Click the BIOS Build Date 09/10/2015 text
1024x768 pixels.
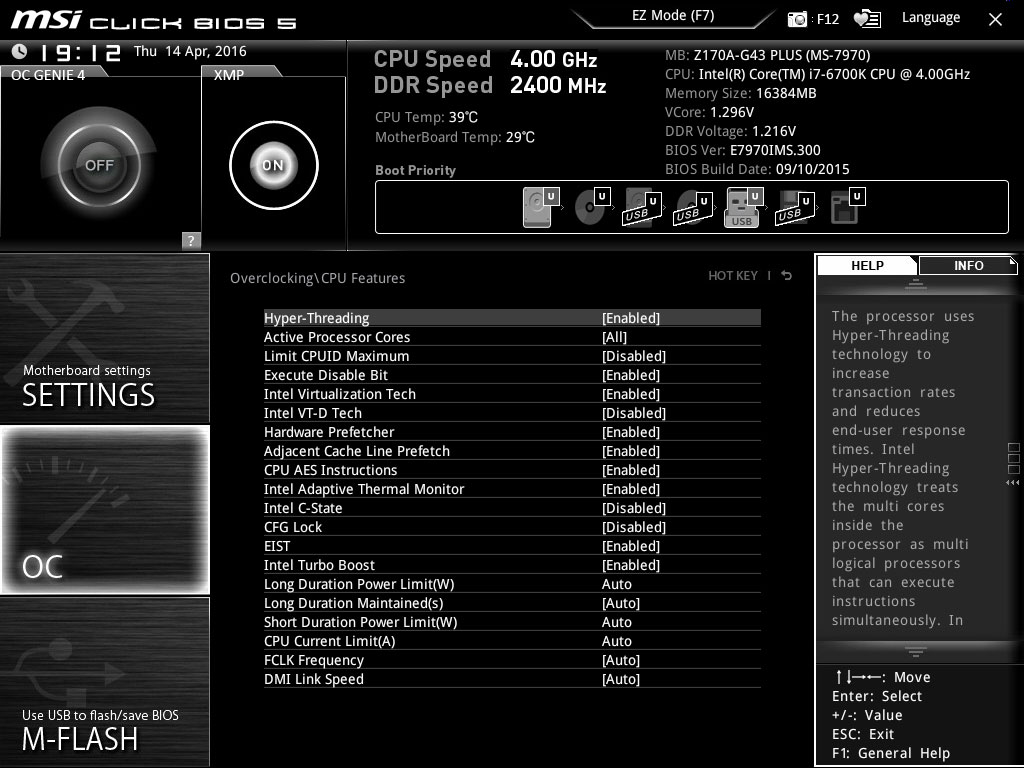757,169
